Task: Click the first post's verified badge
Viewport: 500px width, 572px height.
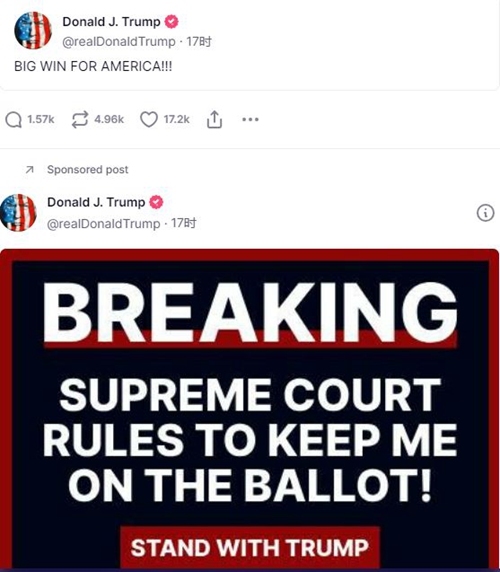Action: (x=171, y=22)
